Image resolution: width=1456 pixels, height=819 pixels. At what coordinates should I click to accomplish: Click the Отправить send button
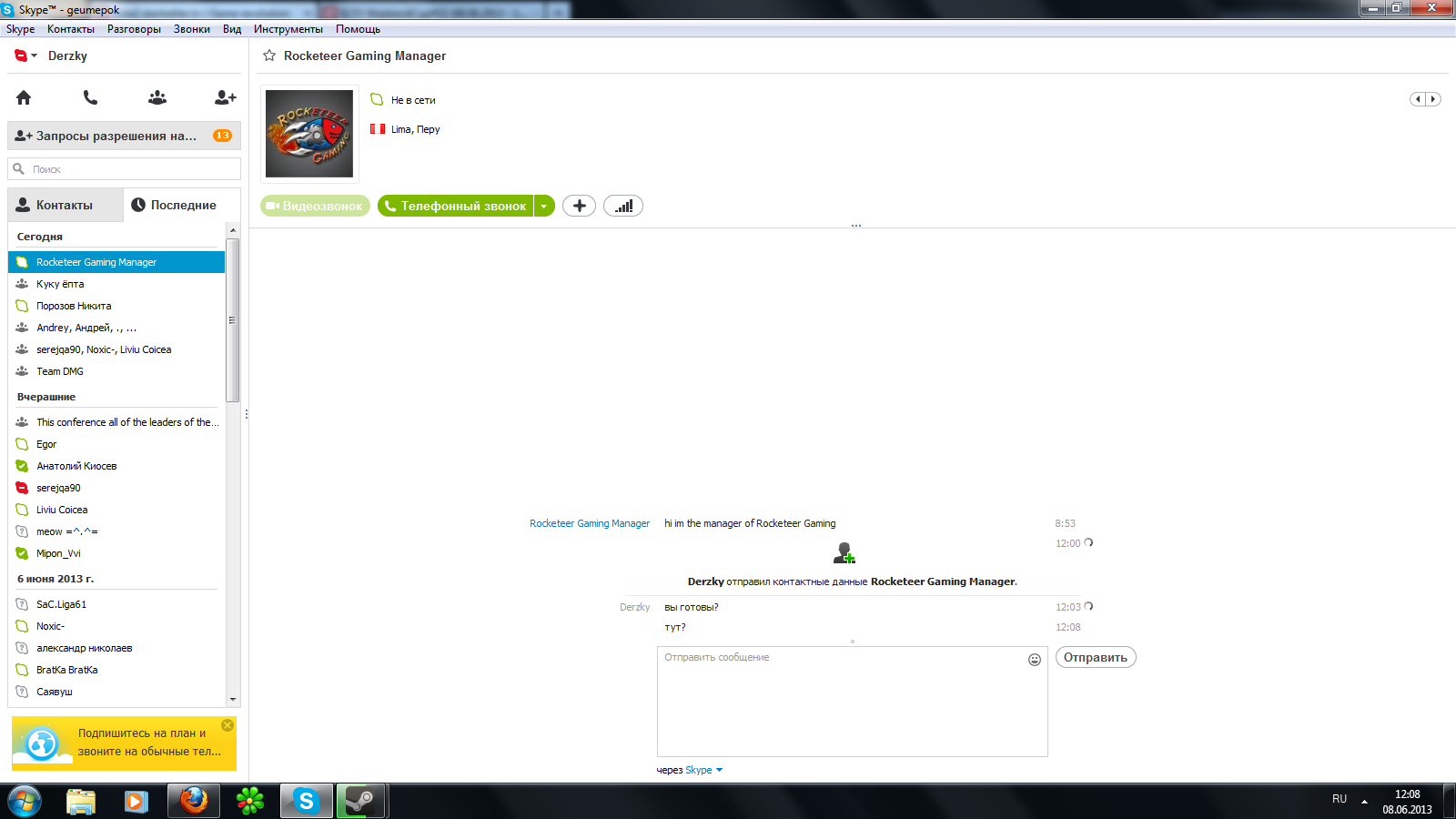point(1096,657)
